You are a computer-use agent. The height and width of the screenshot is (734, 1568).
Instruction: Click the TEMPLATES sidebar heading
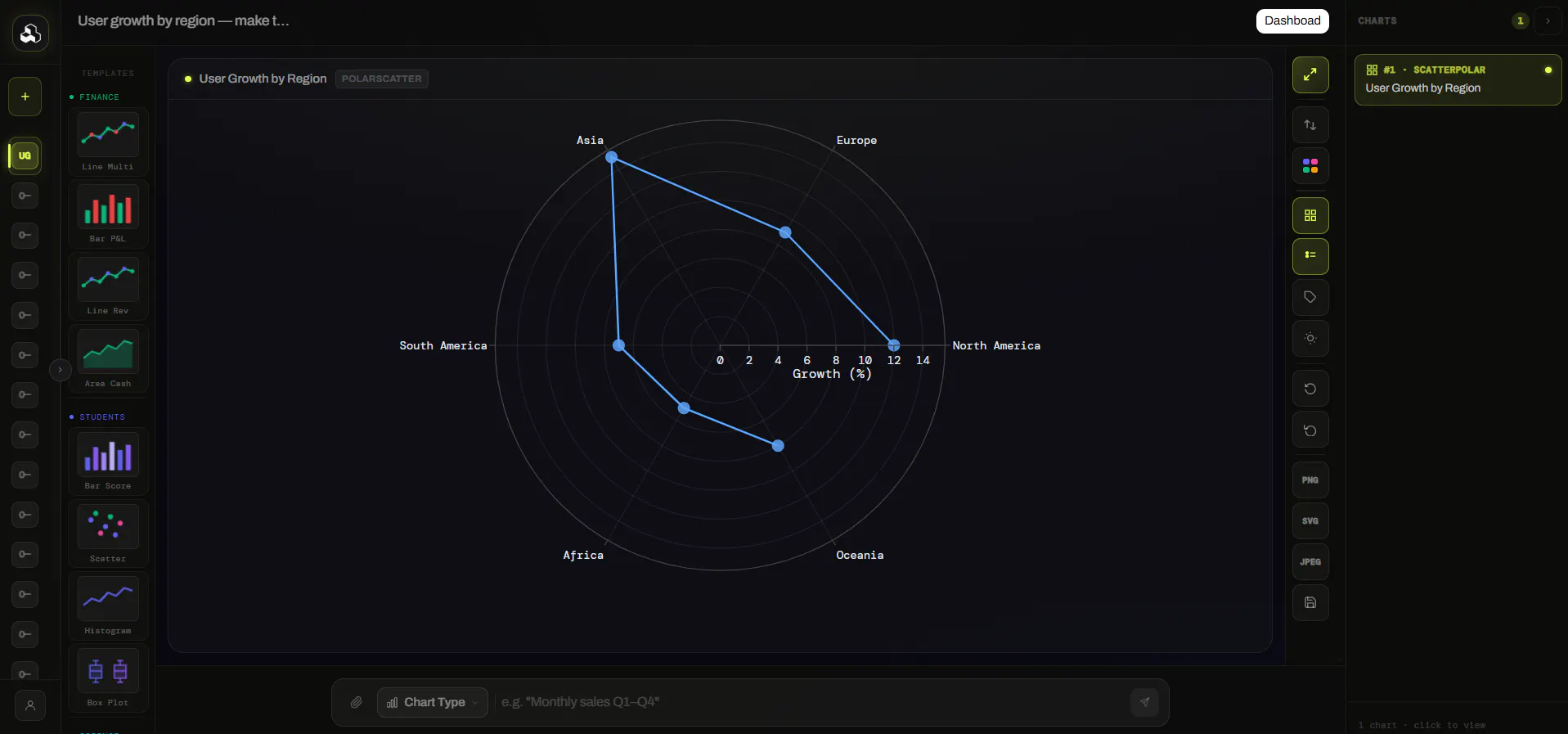click(108, 74)
